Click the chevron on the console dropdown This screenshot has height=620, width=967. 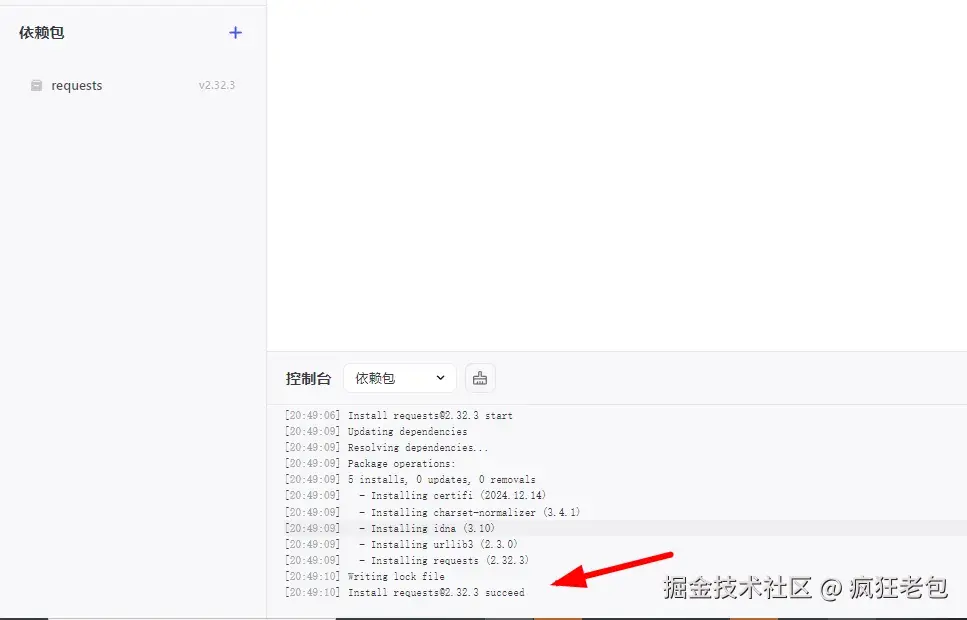440,377
